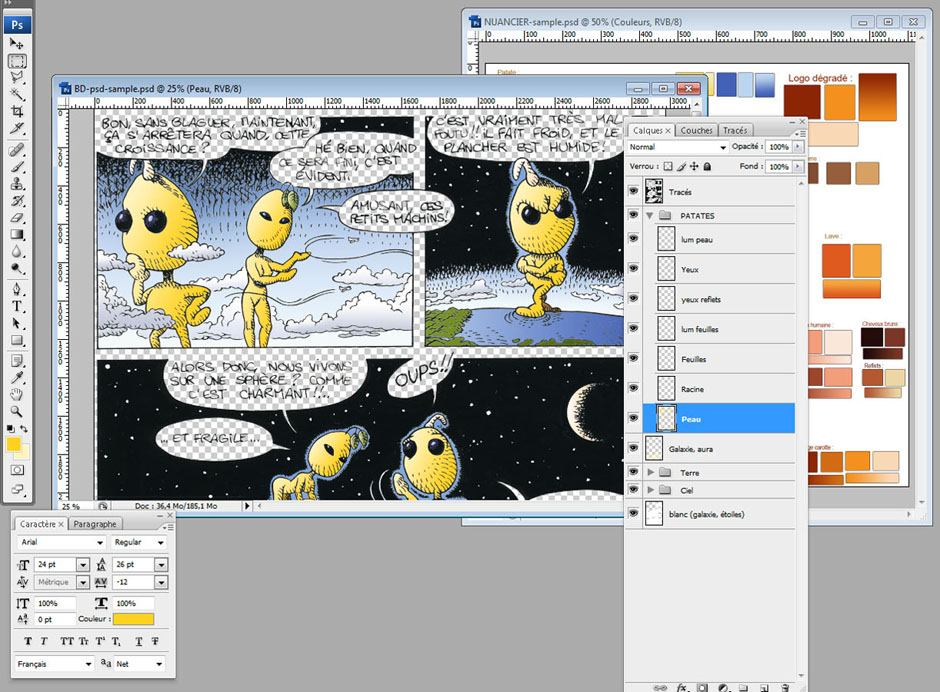Viewport: 940px width, 692px height.
Task: Select the Move tool
Action: [17, 44]
